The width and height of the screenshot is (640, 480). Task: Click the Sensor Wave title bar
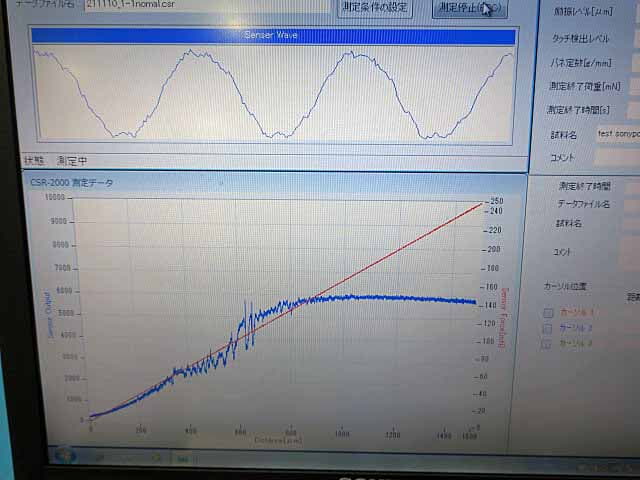273,36
